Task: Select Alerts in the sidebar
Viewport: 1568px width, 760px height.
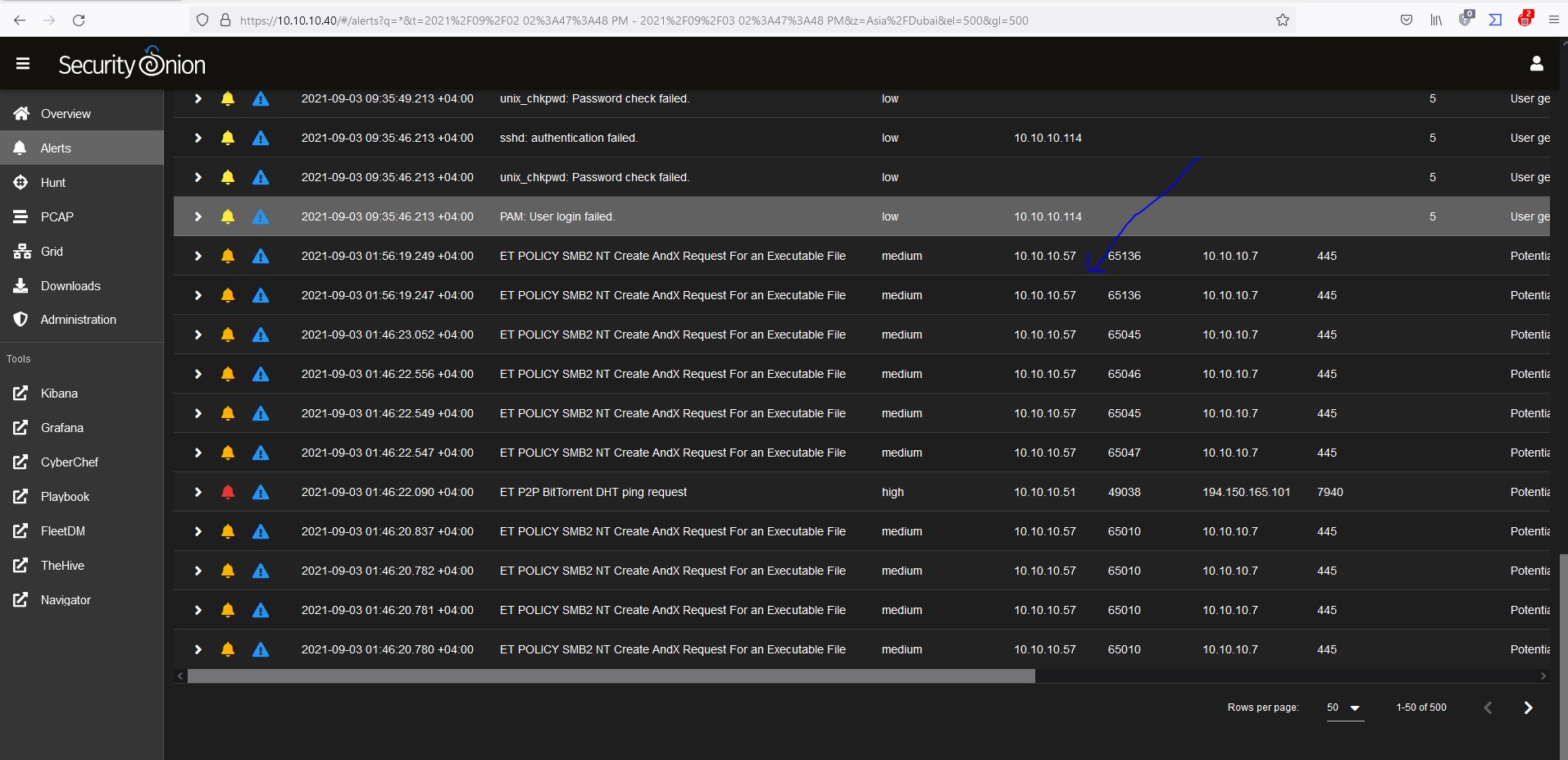Action: coord(82,148)
